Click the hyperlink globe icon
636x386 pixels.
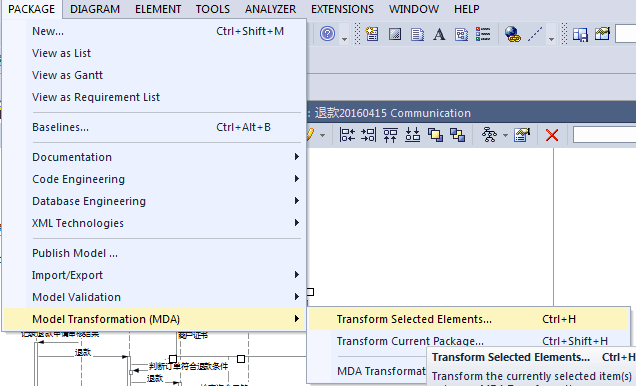click(513, 34)
